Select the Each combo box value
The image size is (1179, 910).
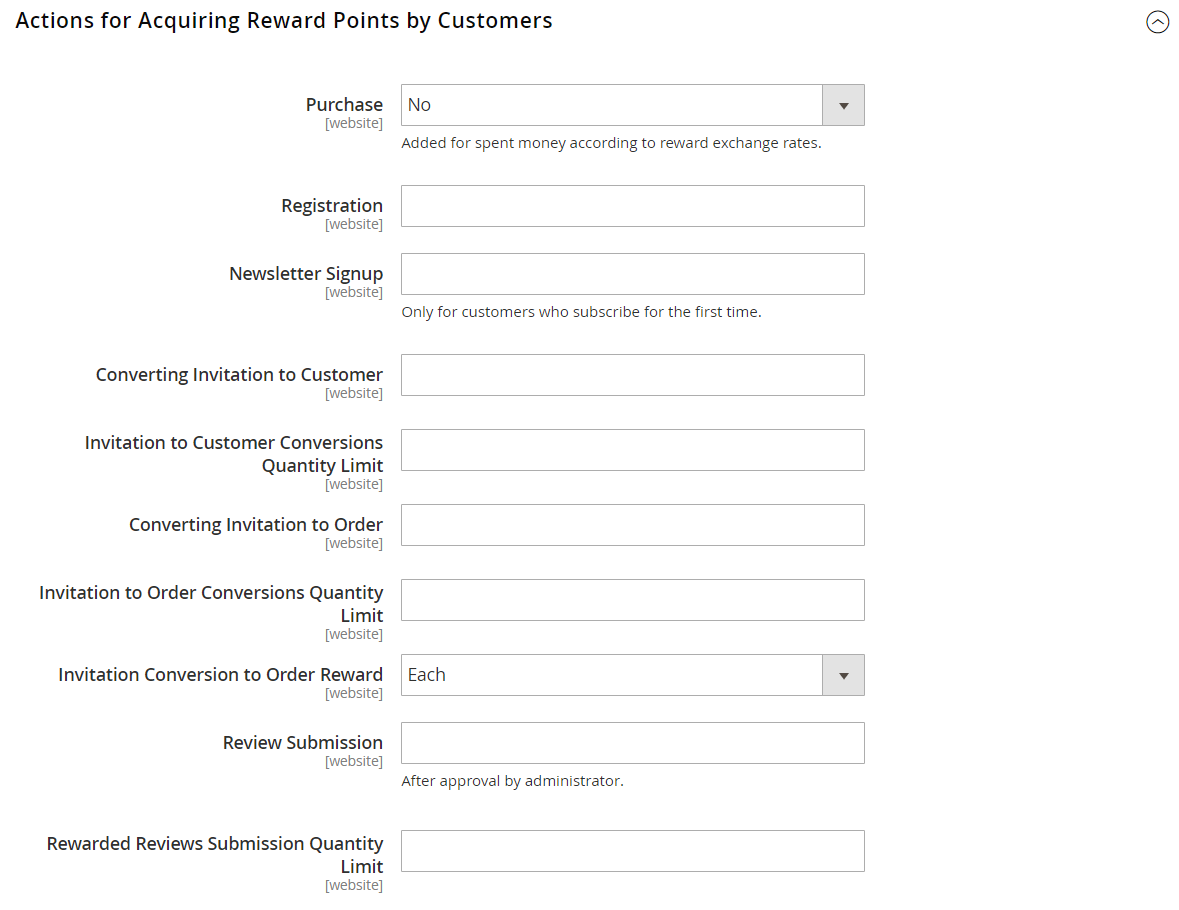point(612,675)
